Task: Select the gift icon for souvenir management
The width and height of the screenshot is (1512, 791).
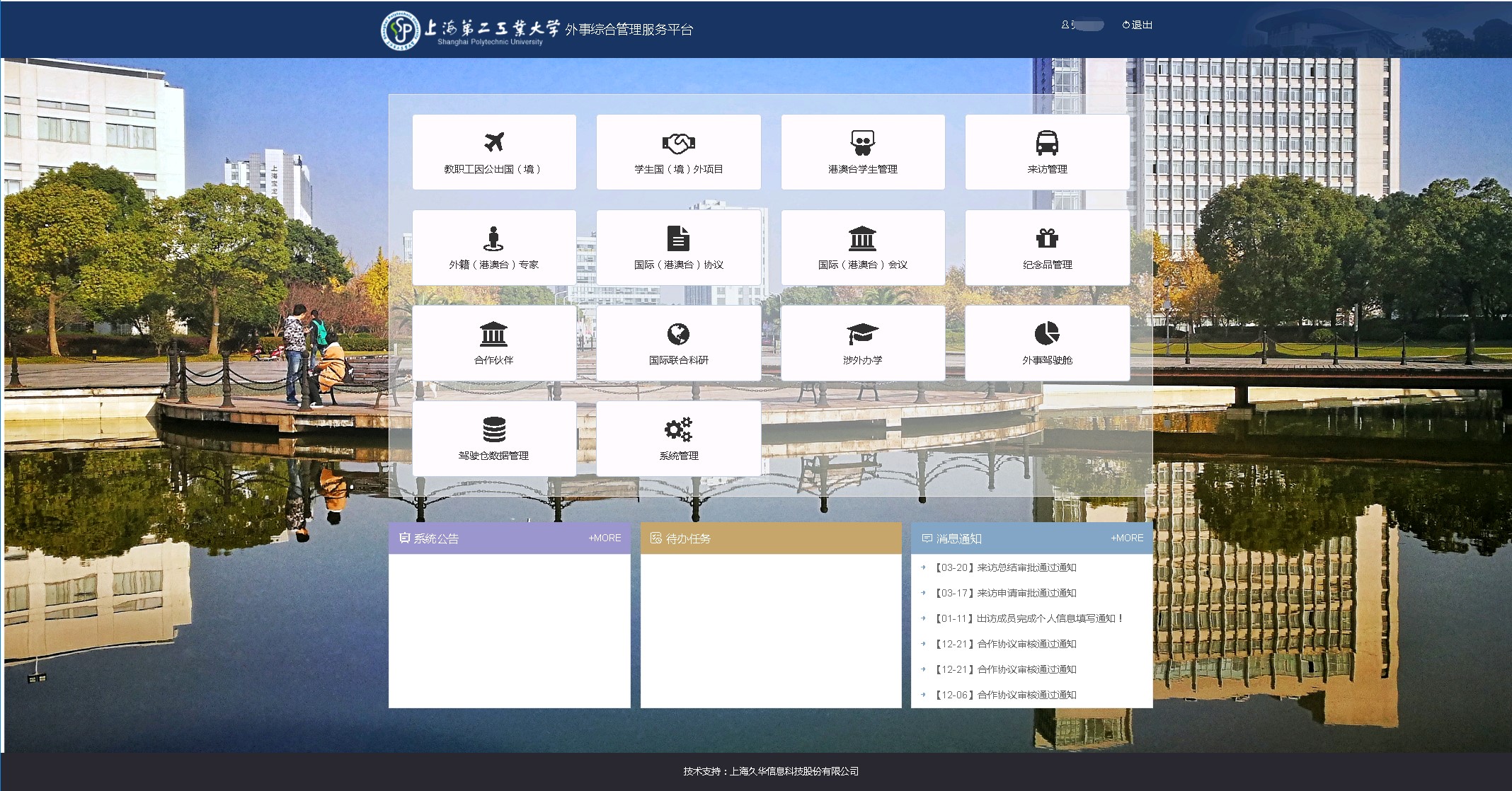Action: (1046, 238)
